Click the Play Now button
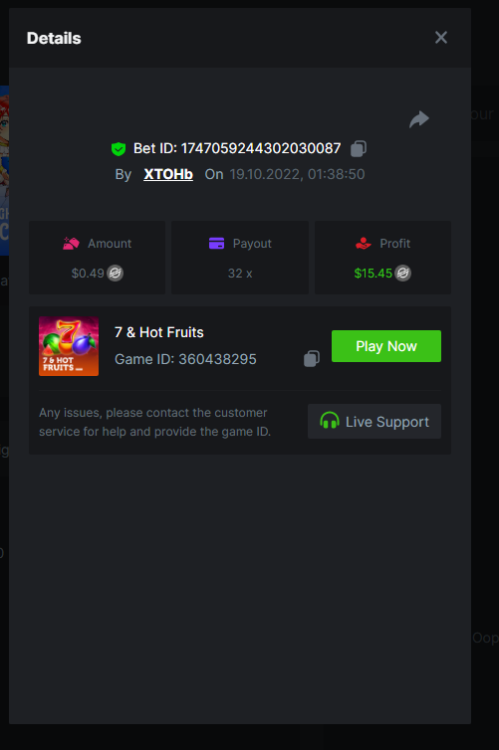 (x=386, y=346)
